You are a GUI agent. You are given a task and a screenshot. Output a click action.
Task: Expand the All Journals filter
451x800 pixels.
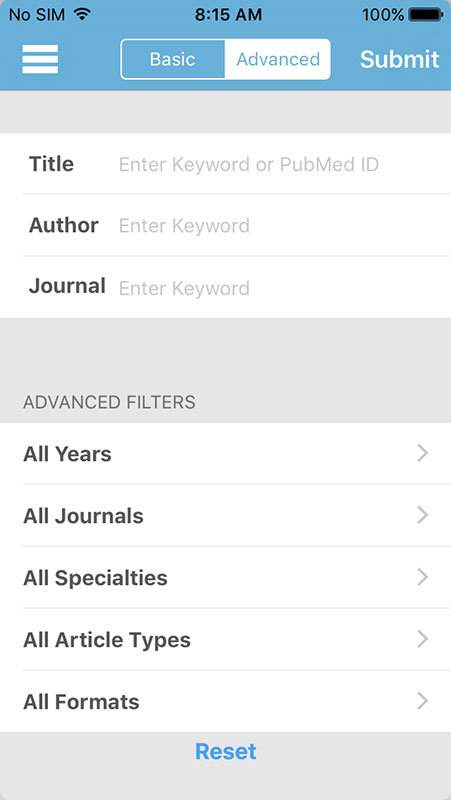[x=226, y=516]
